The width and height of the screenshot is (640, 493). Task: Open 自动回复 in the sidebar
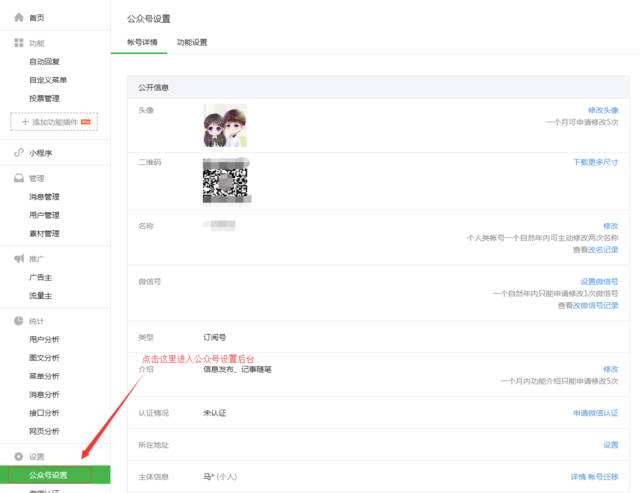coord(44,62)
